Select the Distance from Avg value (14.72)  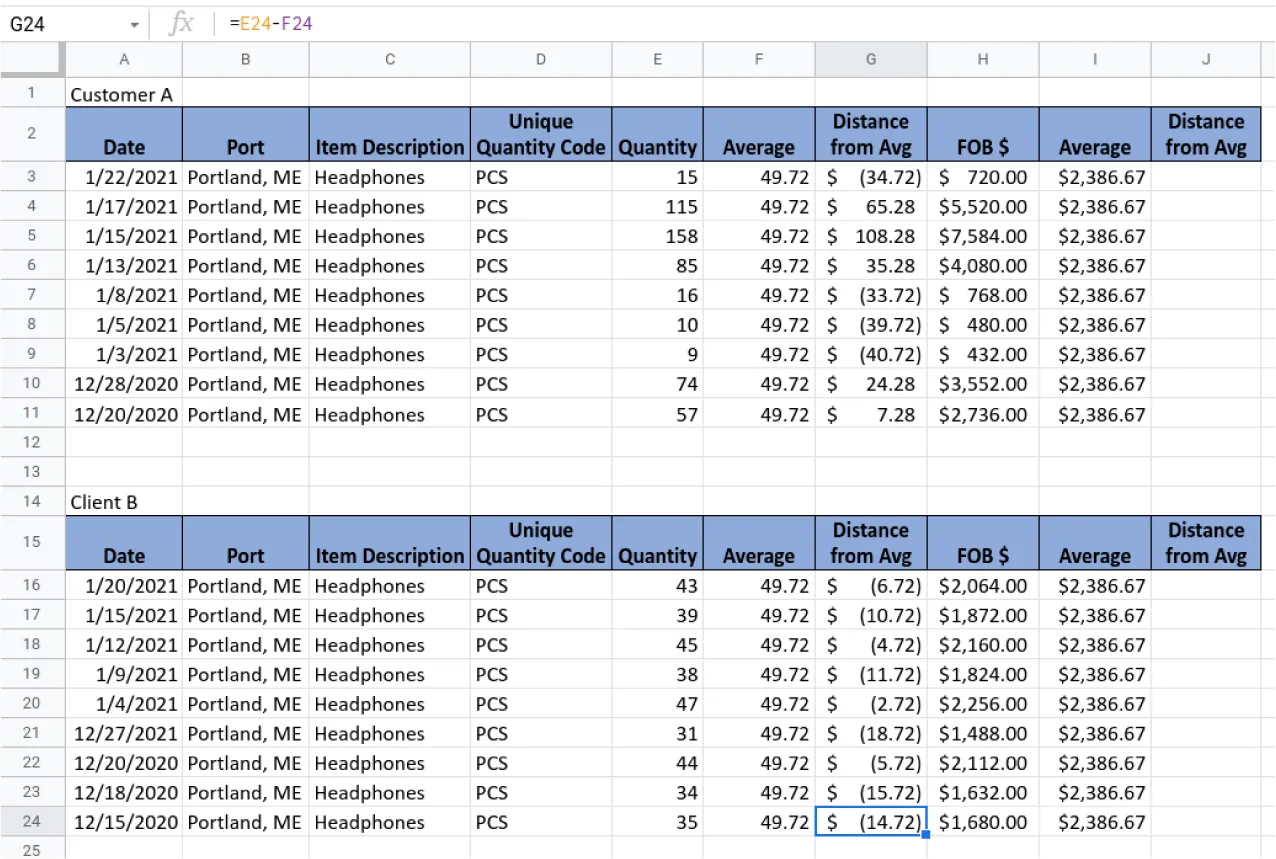click(870, 822)
